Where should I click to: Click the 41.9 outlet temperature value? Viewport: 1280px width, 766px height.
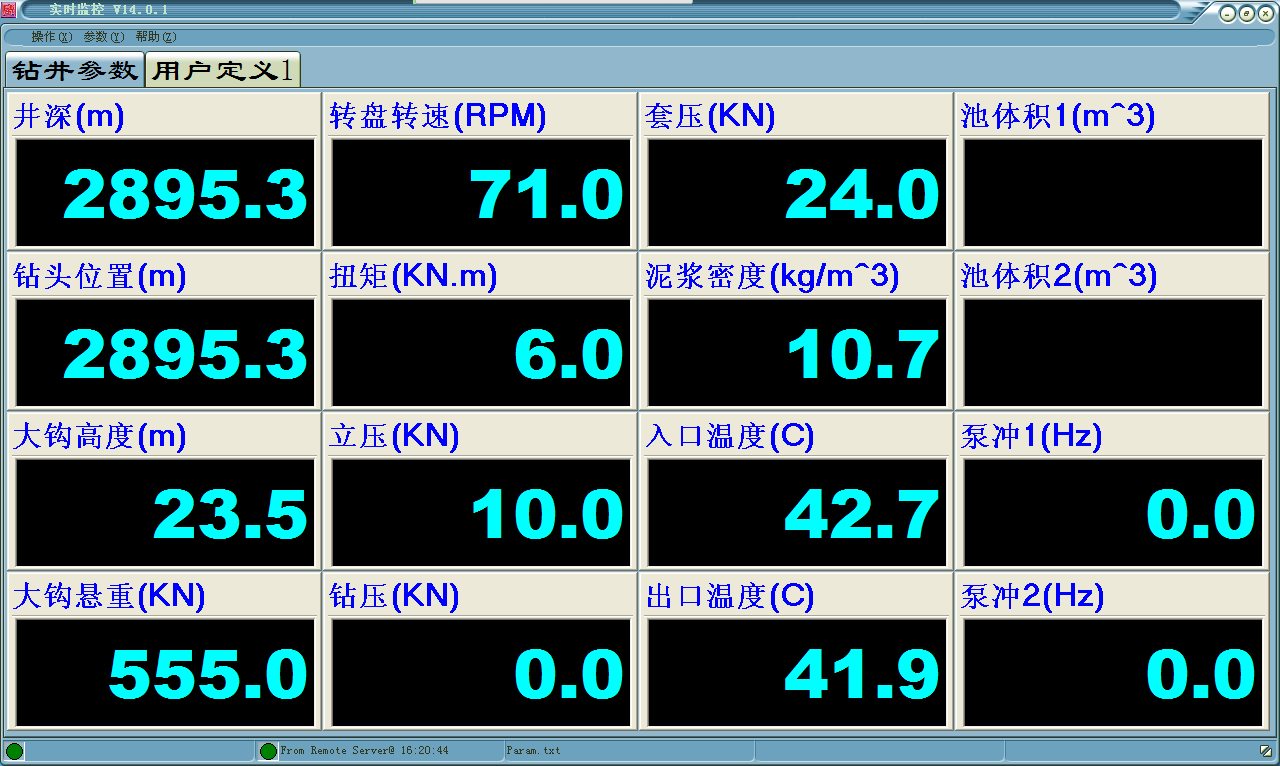863,674
